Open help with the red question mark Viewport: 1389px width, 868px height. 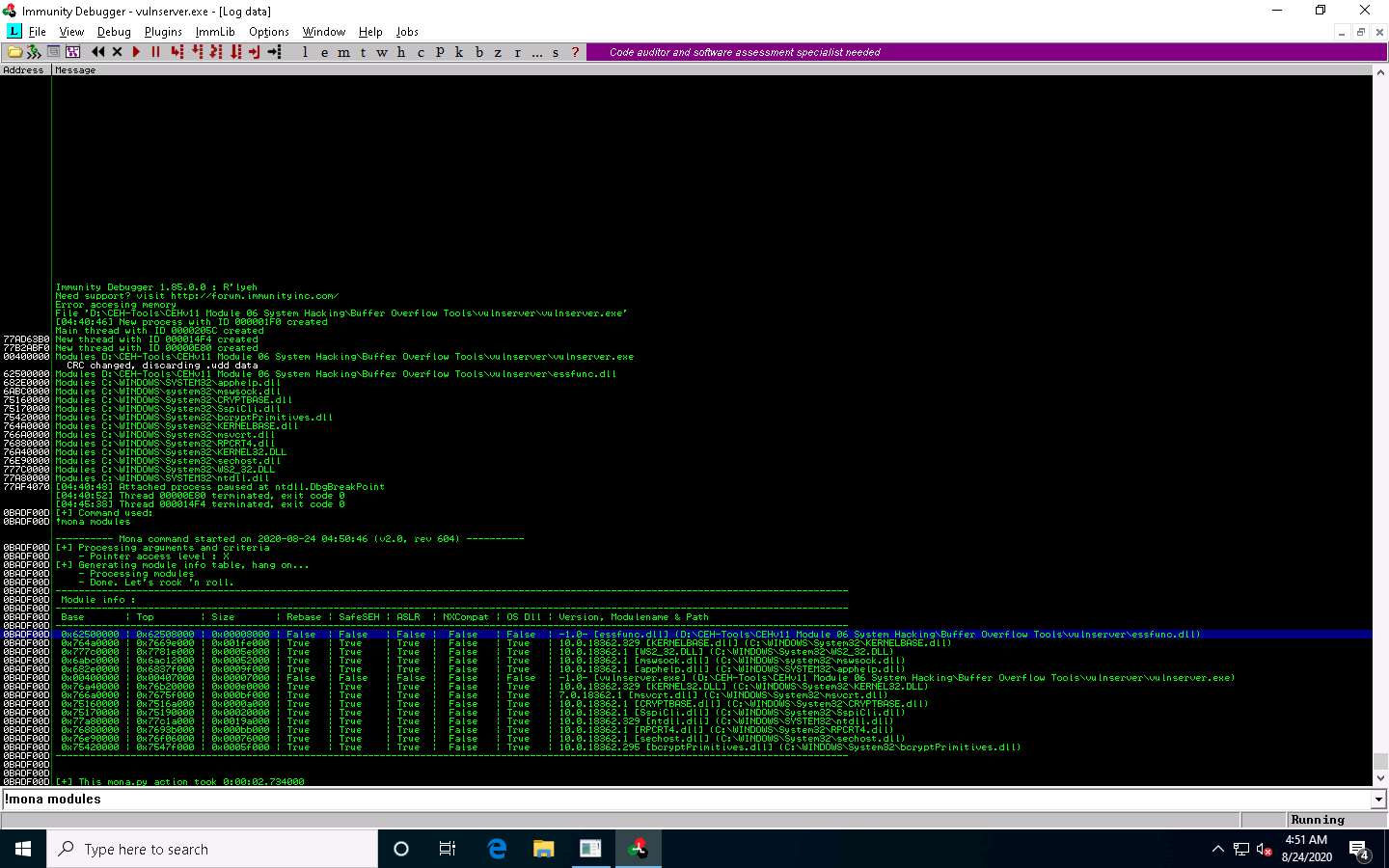[x=575, y=52]
